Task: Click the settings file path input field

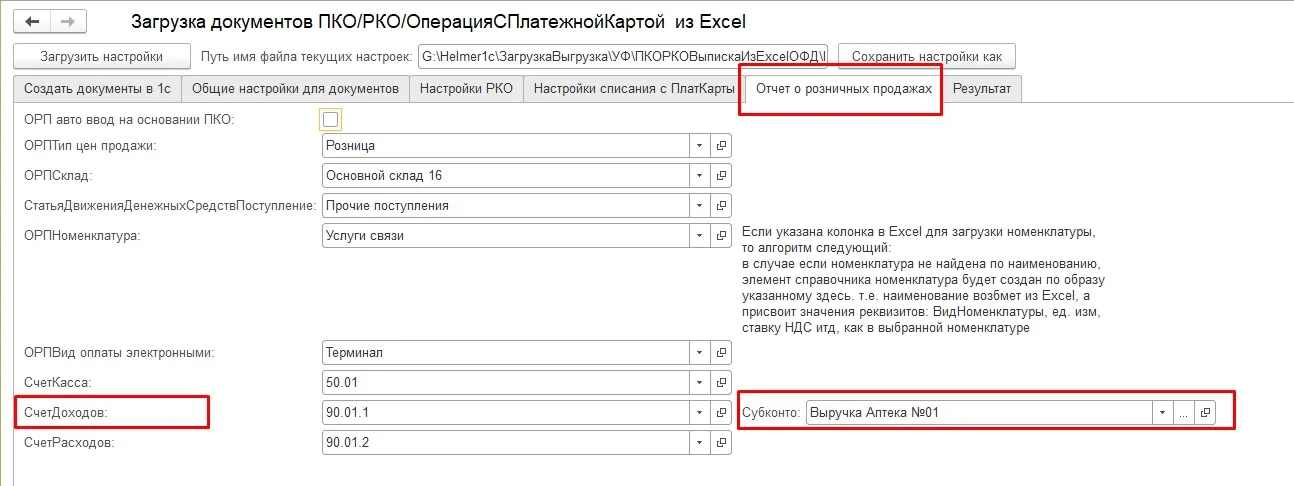Action: 624,57
